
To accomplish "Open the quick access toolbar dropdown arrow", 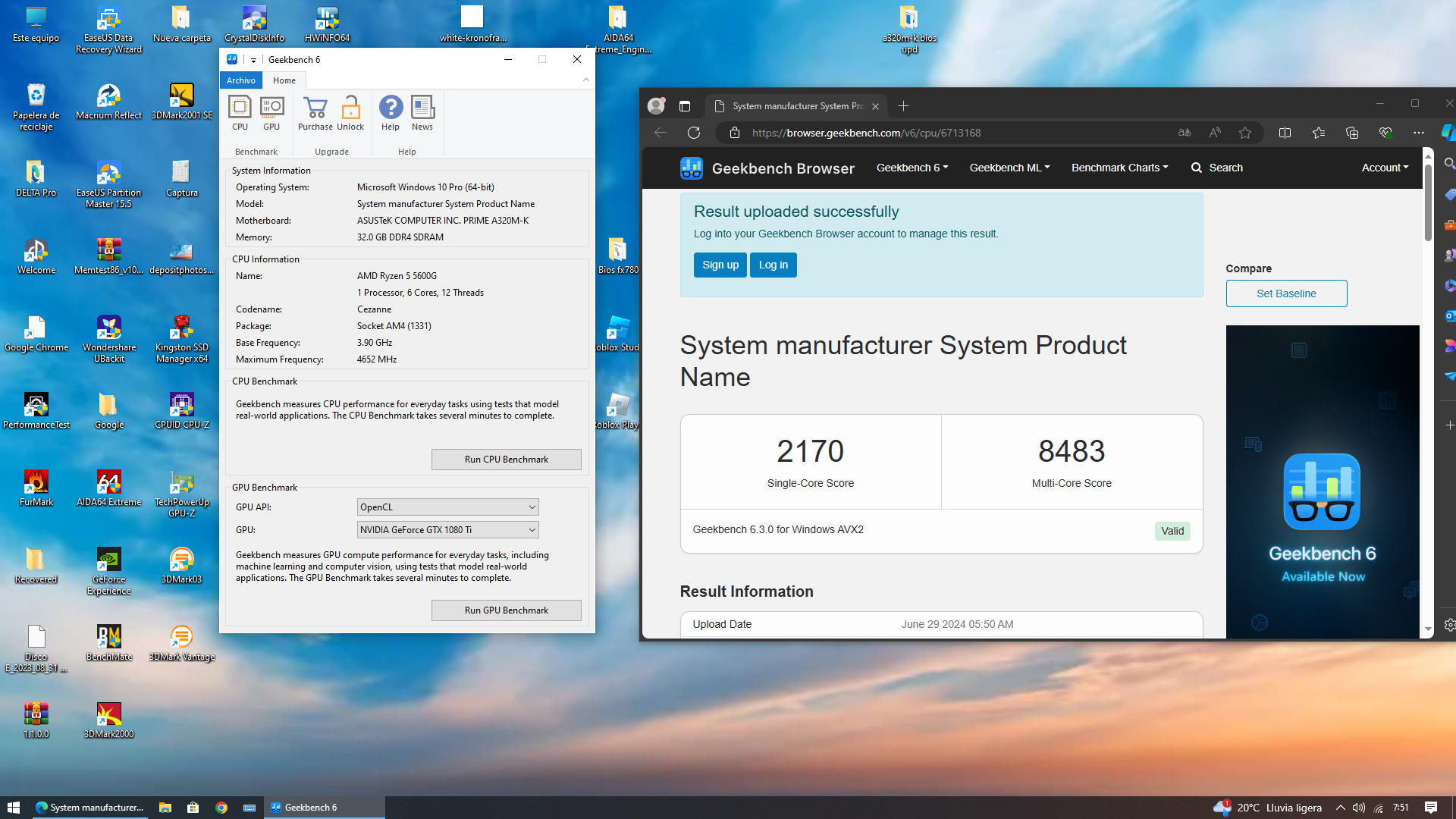I will tap(253, 60).
